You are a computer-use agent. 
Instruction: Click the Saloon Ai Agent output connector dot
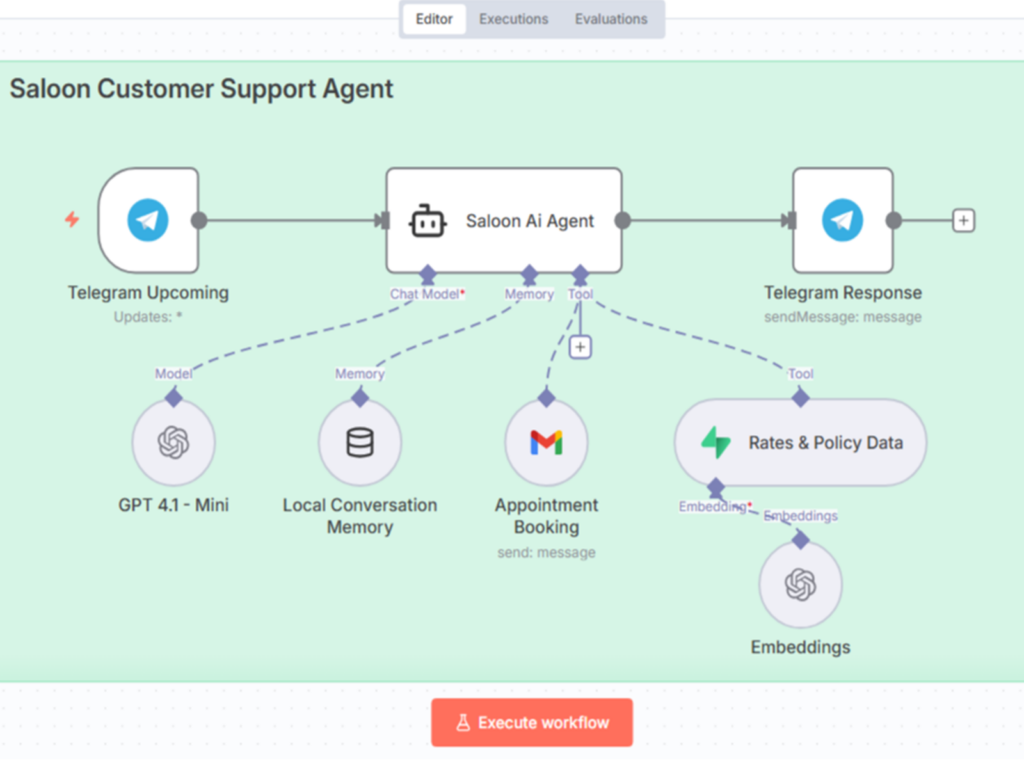(x=622, y=221)
